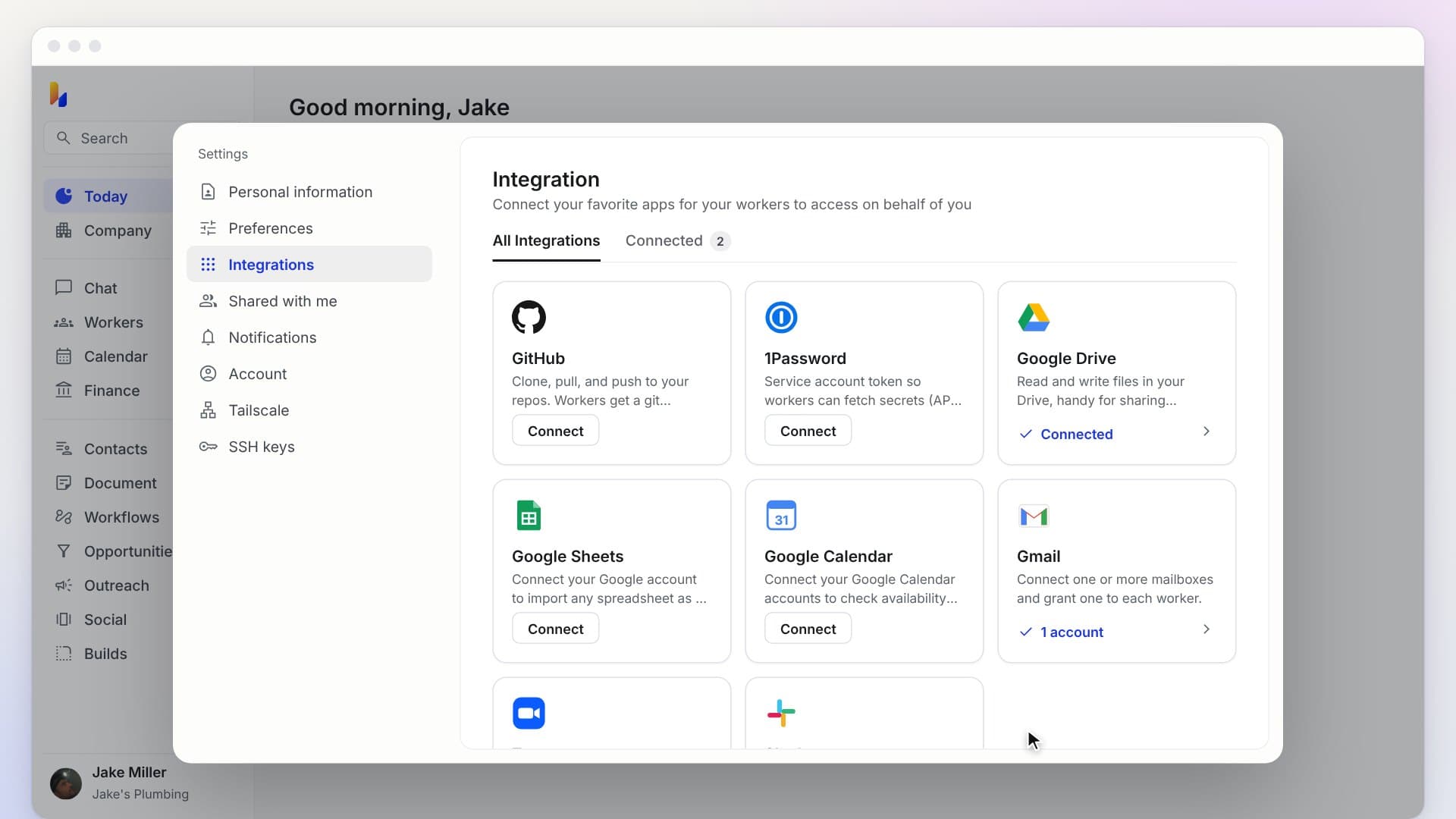Image resolution: width=1456 pixels, height=819 pixels.
Task: Click the Notifications bell icon
Action: [208, 337]
